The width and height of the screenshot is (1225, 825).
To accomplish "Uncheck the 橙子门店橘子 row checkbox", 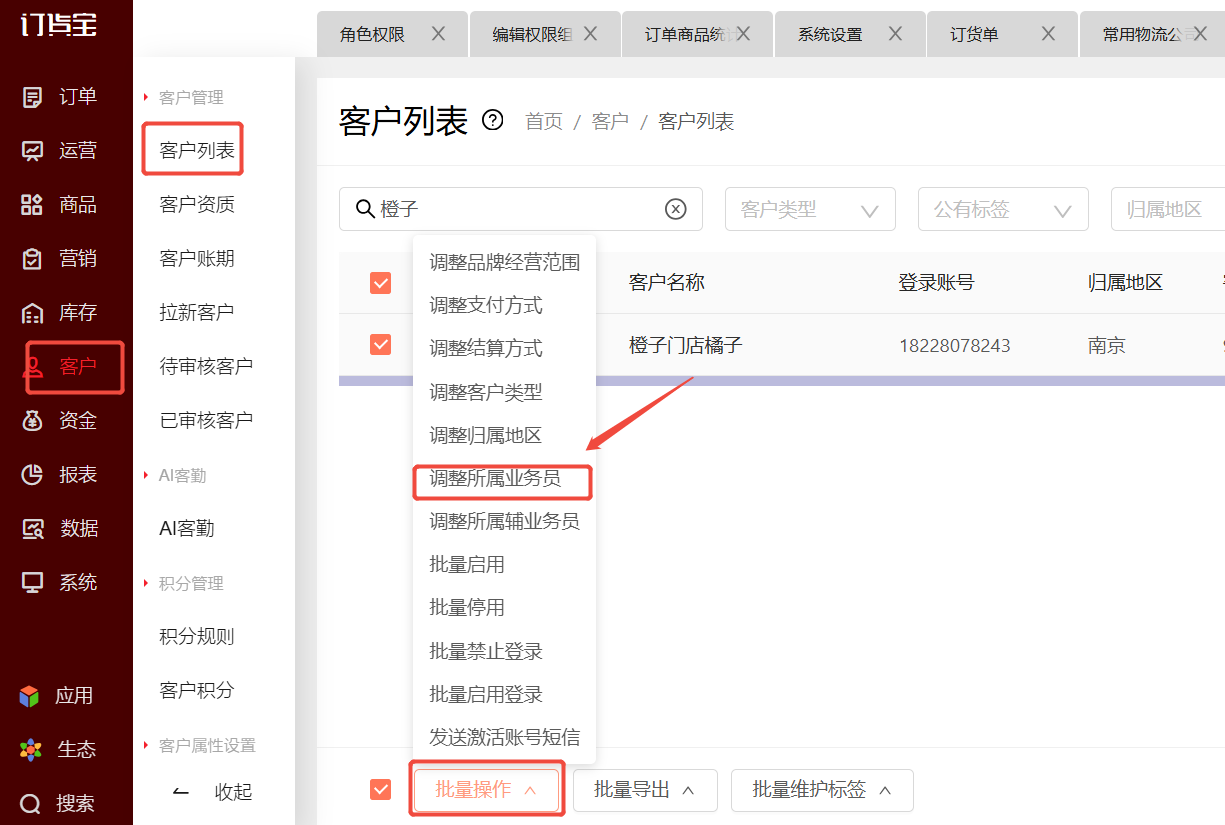I will pyautogui.click(x=380, y=345).
